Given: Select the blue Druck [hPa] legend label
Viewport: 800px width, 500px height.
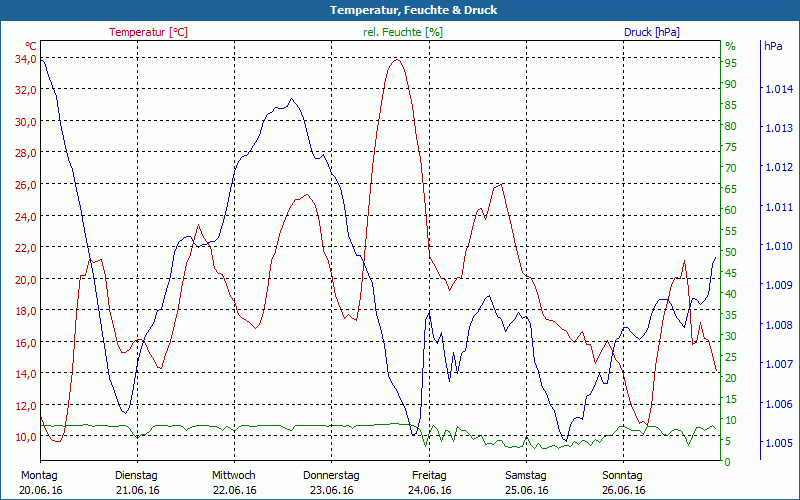Looking at the screenshot, I should (x=651, y=32).
